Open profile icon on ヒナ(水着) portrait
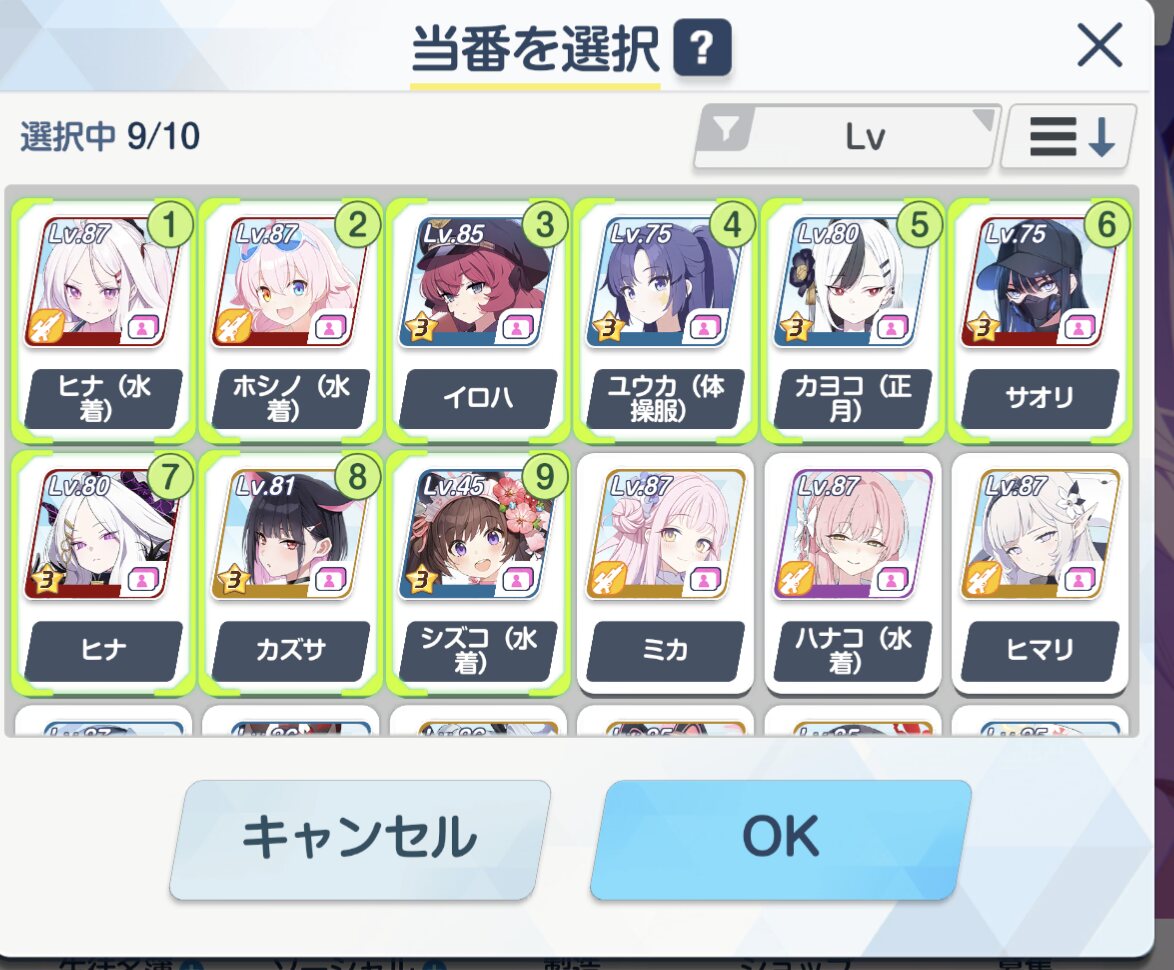The height and width of the screenshot is (970, 1174). pyautogui.click(x=144, y=328)
